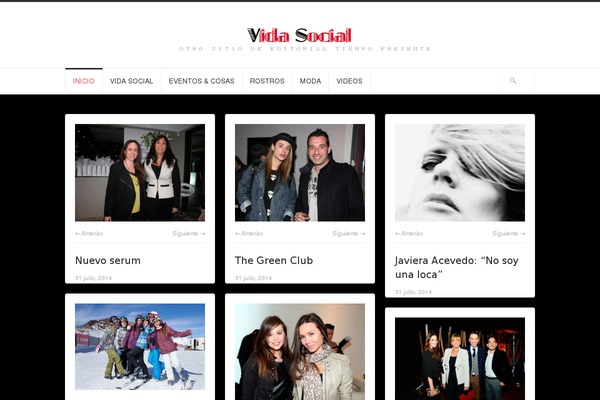Open the black-and-white blonde portrait thumbnail
The width and height of the screenshot is (600, 400).
460,173
